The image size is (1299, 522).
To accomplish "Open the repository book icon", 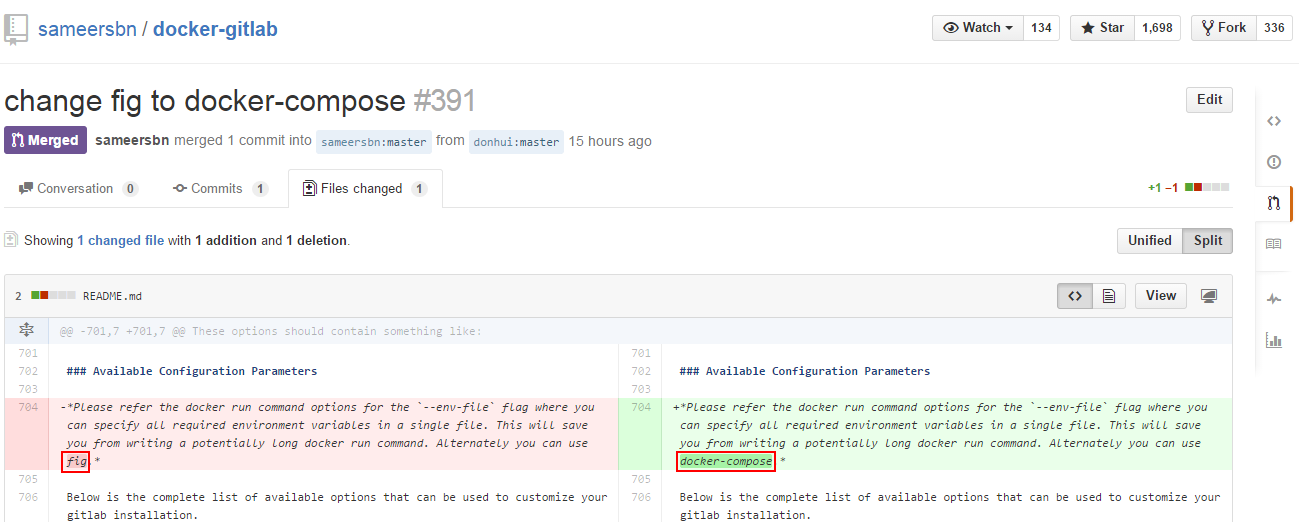I will click(x=15, y=29).
